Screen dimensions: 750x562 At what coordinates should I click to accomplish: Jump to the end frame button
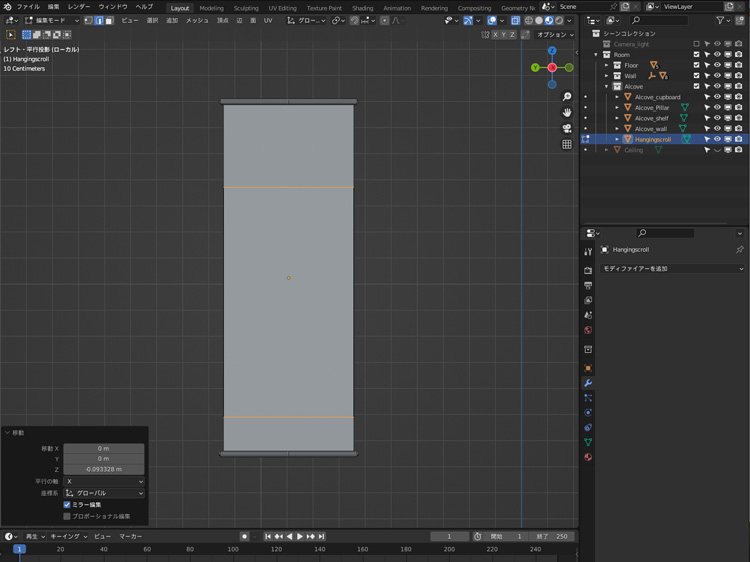[x=321, y=537]
